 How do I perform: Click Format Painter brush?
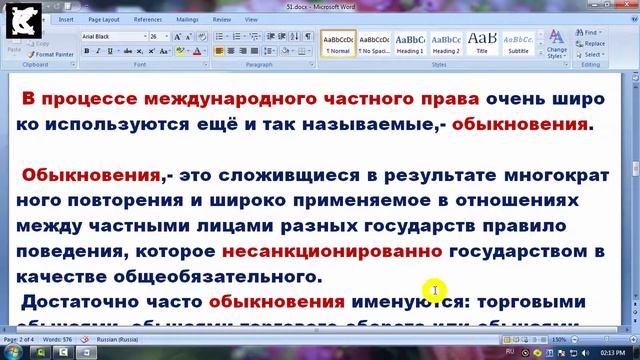(51, 54)
